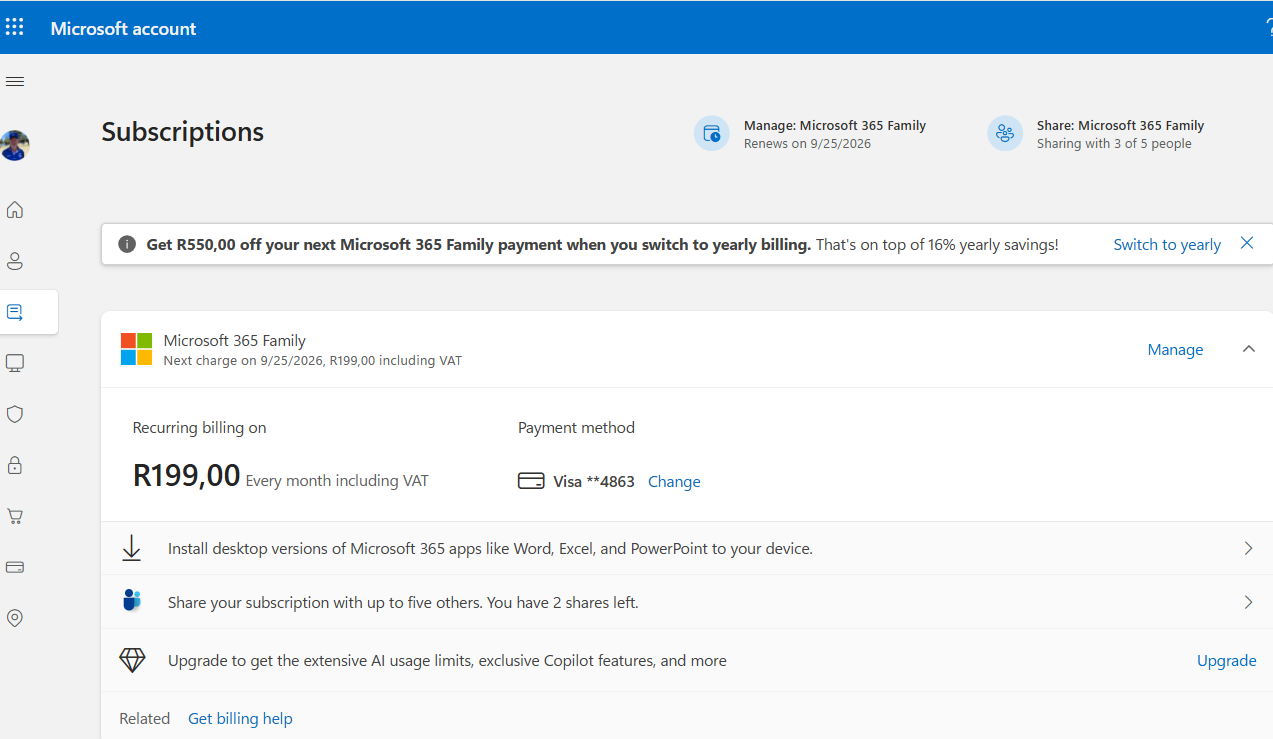Click the Subscriptions page heading
The width and height of the screenshot is (1273, 739).
[x=183, y=132]
